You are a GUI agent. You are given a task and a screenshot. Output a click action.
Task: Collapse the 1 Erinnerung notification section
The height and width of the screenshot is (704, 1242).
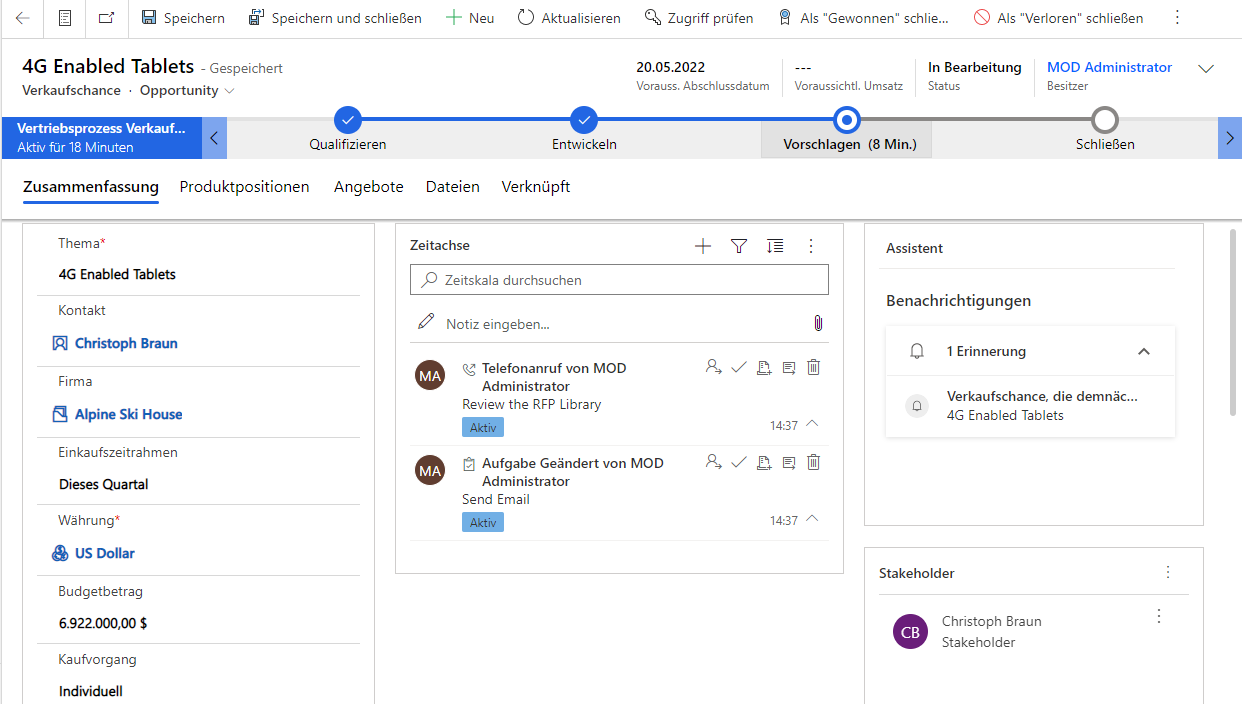[1144, 351]
